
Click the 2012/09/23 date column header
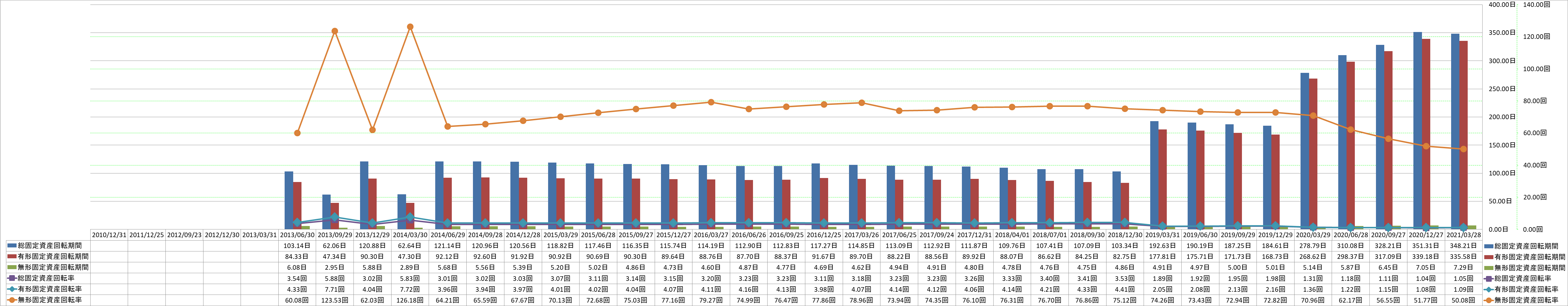tap(184, 235)
